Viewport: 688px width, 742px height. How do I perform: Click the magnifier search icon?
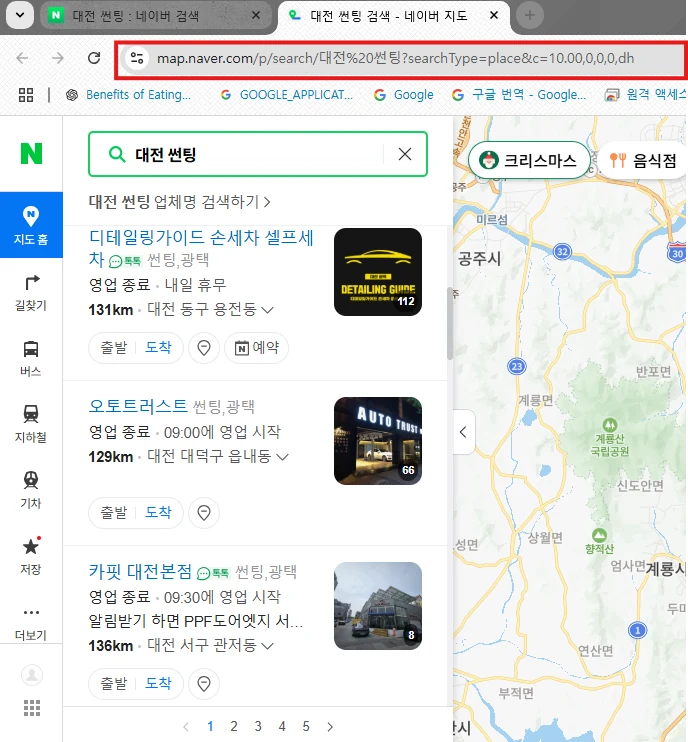116,154
